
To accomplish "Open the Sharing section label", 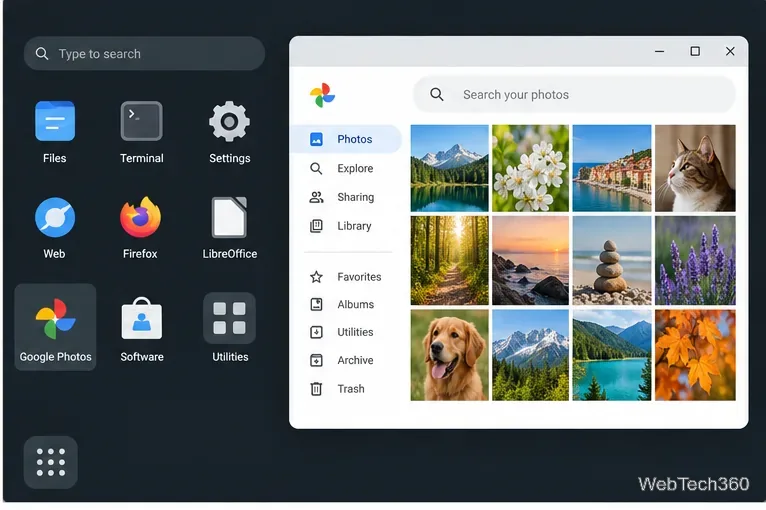I will coord(356,197).
